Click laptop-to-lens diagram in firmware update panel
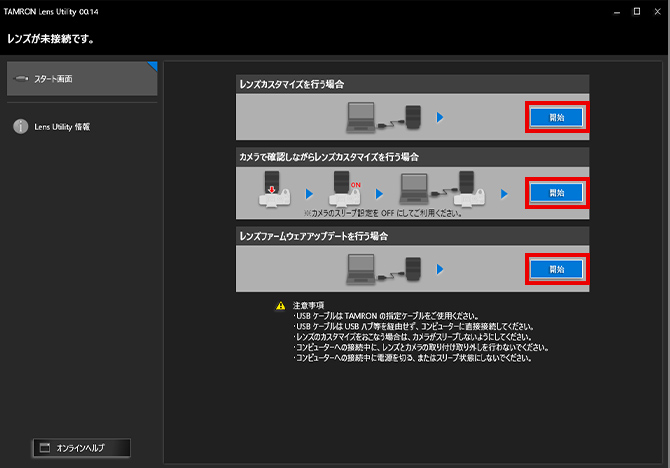The image size is (670, 468). [x=384, y=269]
